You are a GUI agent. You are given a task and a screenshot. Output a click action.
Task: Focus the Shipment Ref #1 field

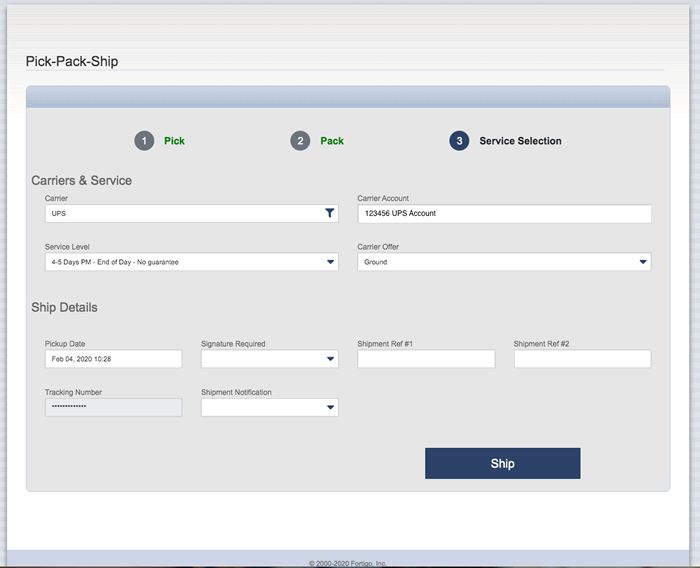[x=426, y=359]
